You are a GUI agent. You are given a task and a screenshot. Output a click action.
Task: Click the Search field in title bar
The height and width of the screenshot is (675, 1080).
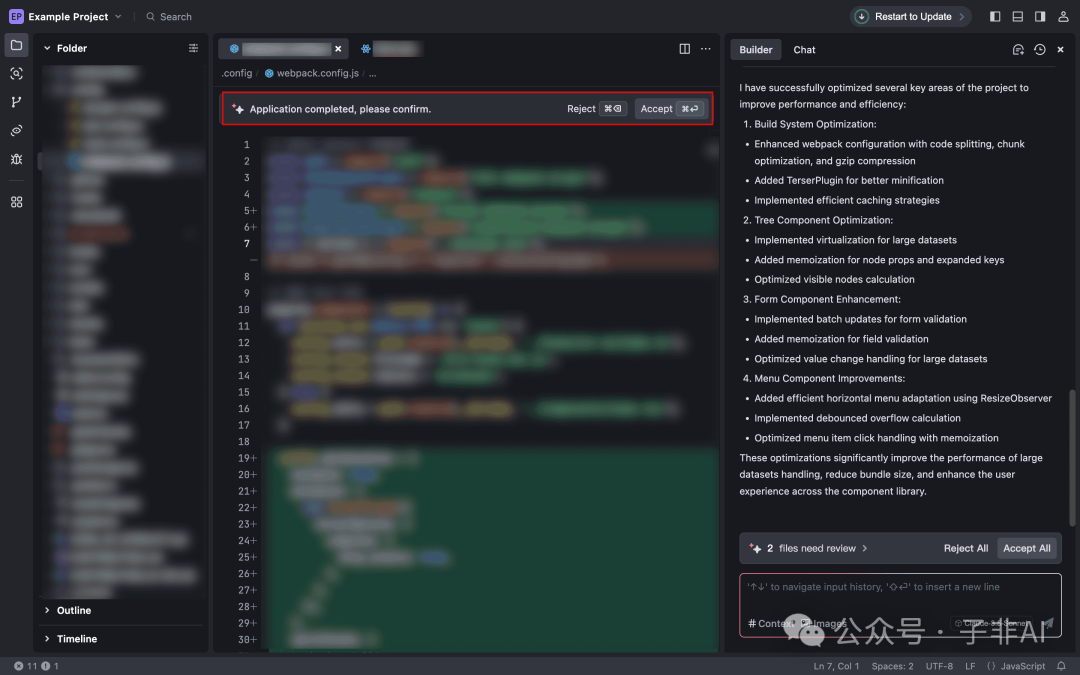169,17
